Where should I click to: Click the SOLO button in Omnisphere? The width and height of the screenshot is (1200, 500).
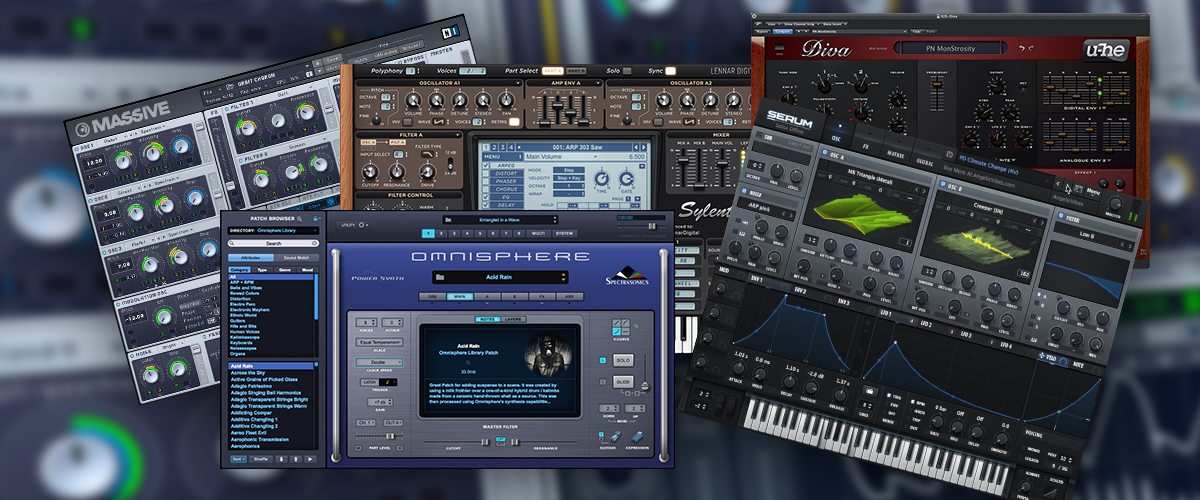[623, 360]
